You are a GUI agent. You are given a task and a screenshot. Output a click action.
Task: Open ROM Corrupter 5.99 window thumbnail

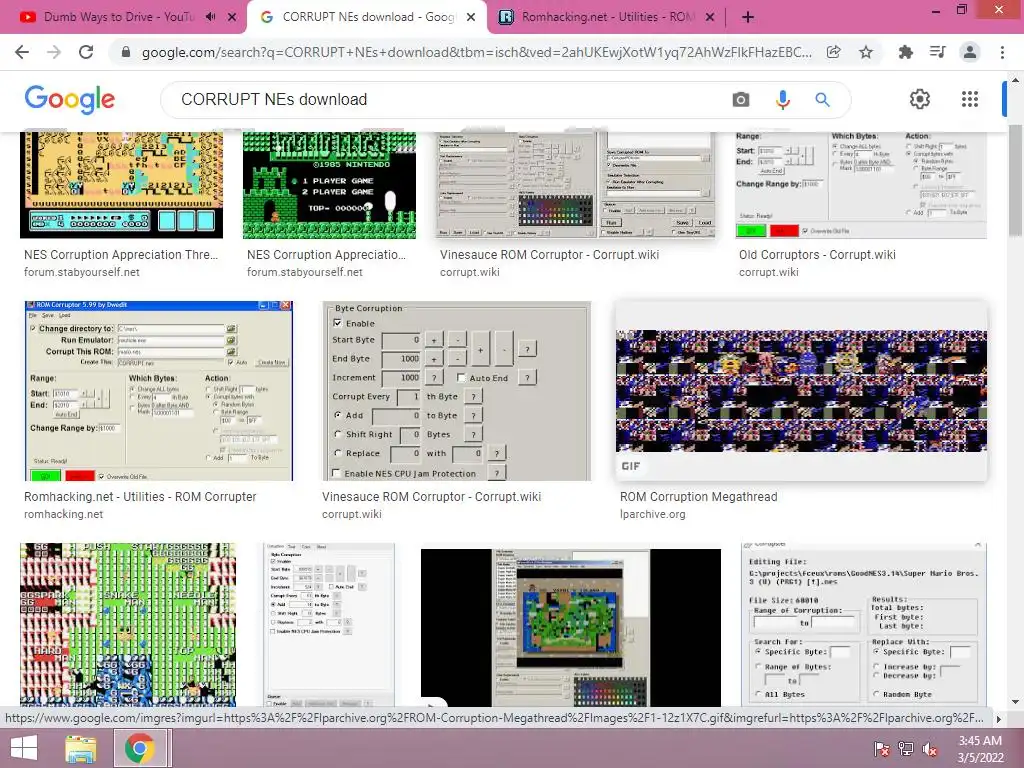click(158, 391)
